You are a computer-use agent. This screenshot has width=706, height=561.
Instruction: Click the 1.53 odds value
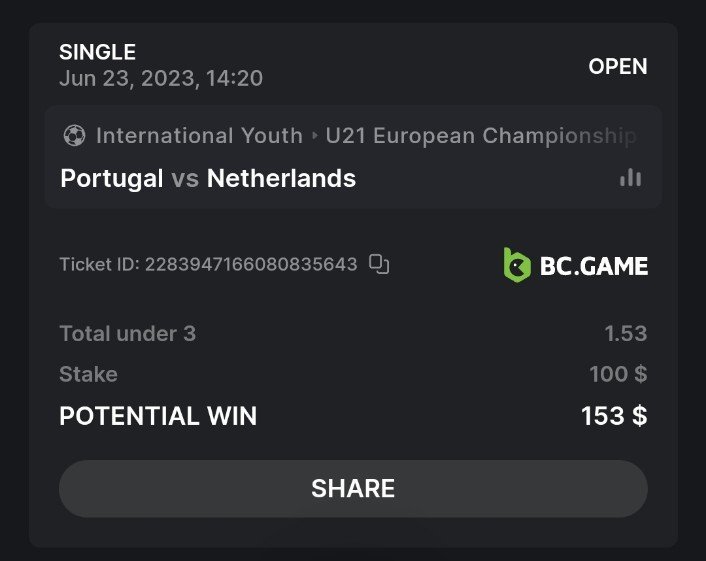(626, 333)
